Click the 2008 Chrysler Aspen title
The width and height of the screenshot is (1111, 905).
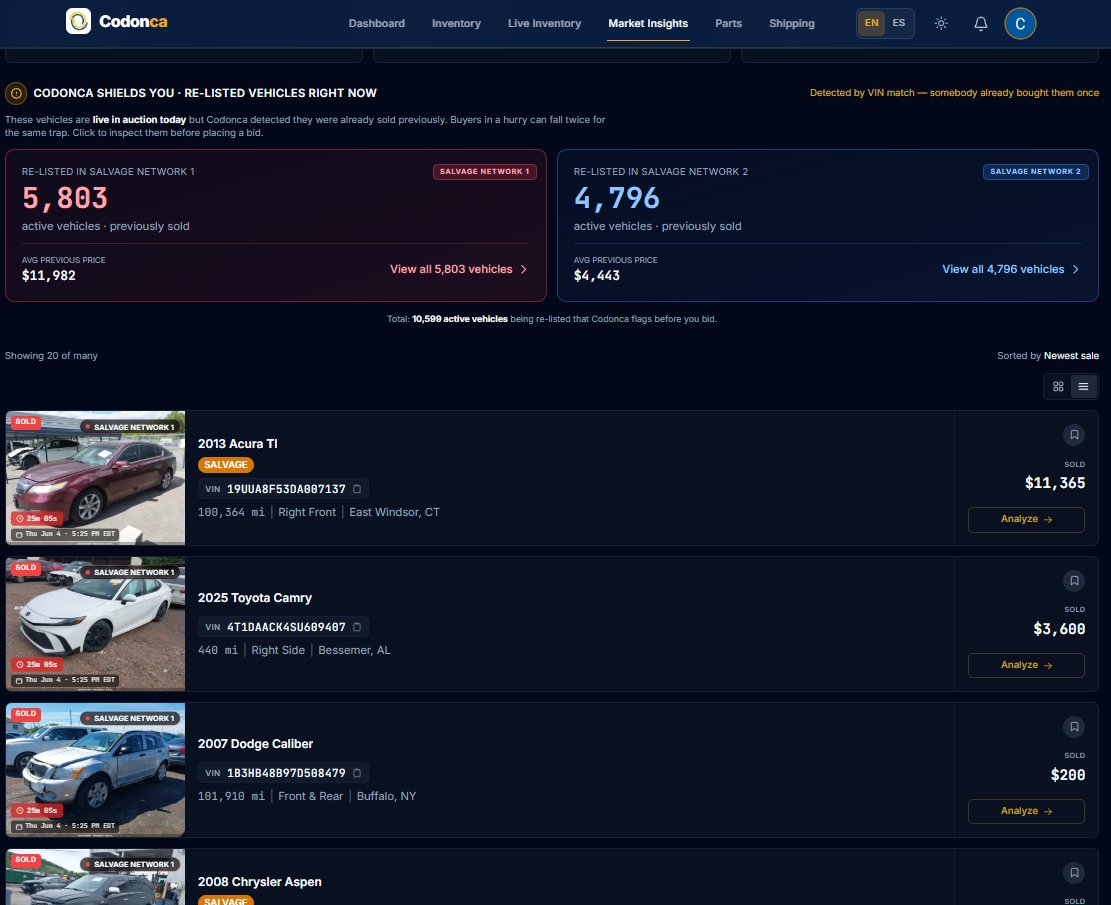(x=259, y=882)
